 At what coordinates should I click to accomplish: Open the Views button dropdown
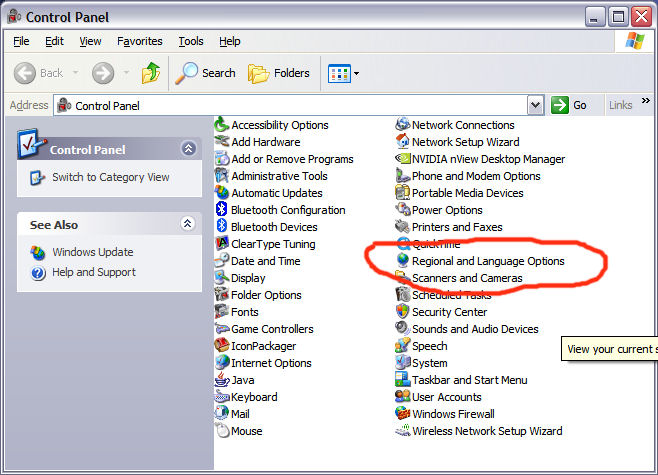pos(356,73)
